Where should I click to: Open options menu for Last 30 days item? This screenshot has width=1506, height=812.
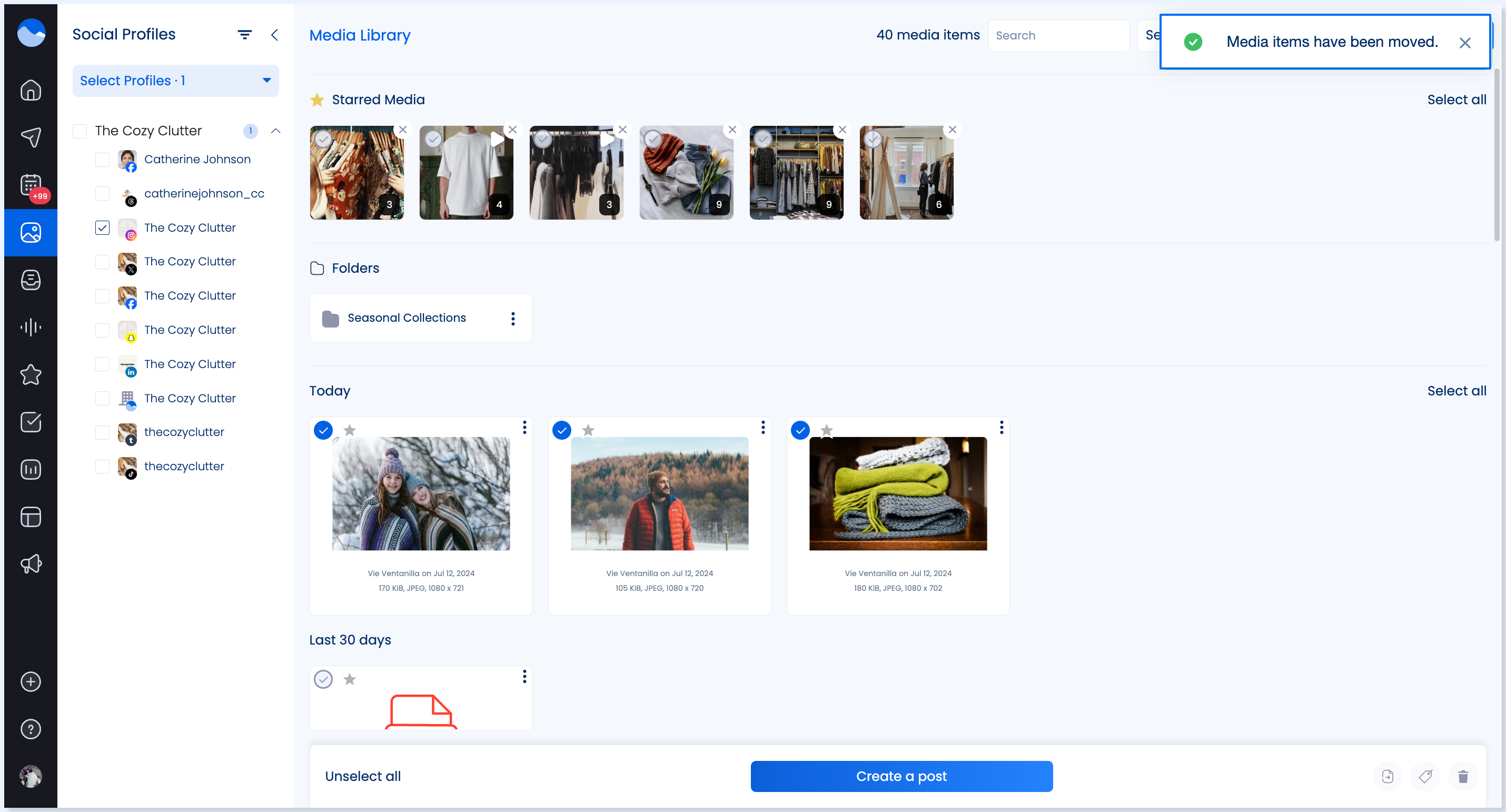click(x=524, y=676)
